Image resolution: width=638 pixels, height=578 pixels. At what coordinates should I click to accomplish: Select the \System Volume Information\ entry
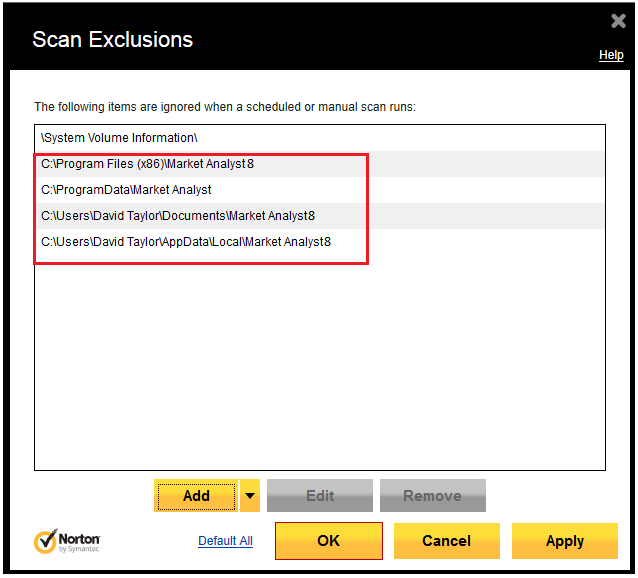319,138
